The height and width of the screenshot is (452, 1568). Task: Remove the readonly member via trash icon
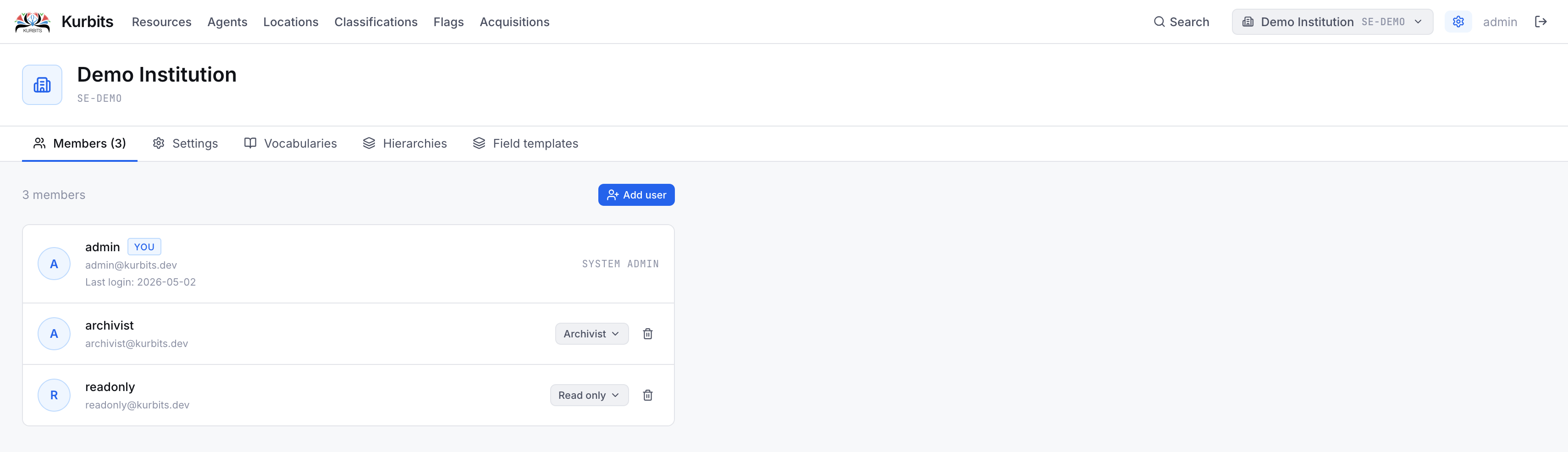click(648, 395)
